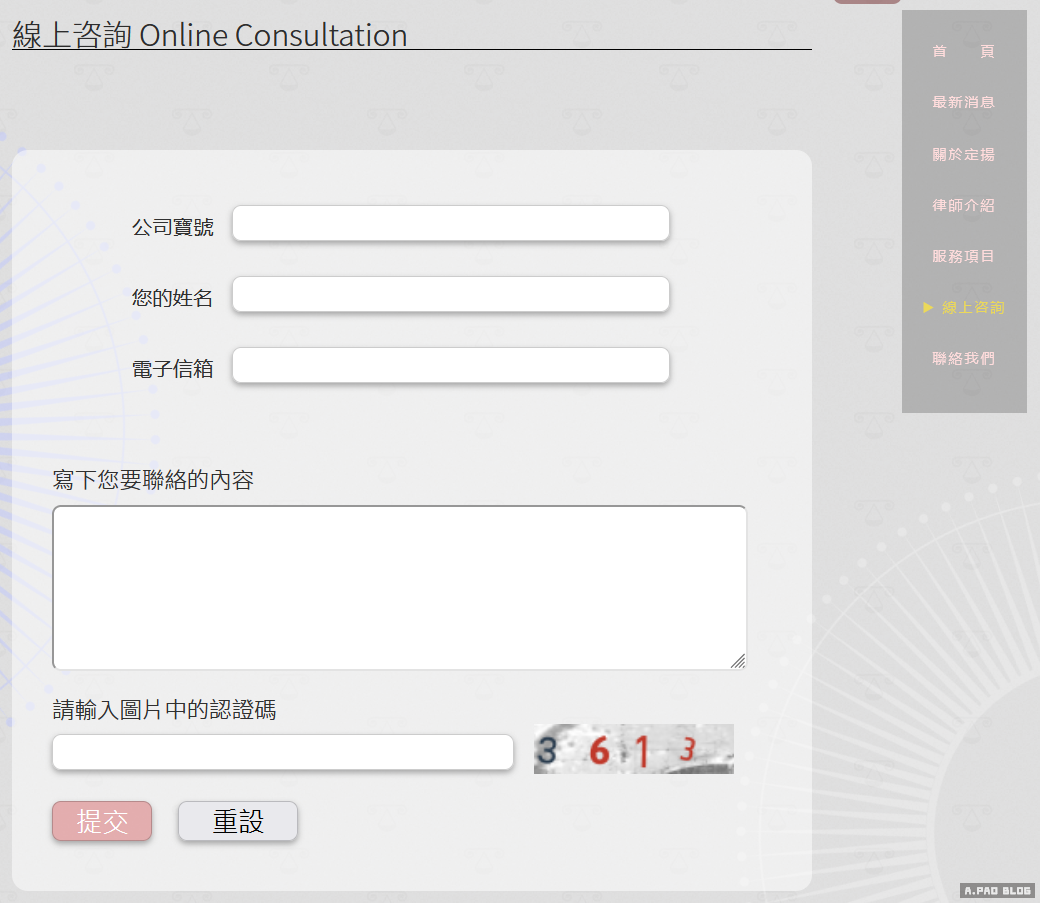Viewport: 1040px width, 903px height.
Task: Click into the 您的姓名 name field
Action: (x=450, y=294)
